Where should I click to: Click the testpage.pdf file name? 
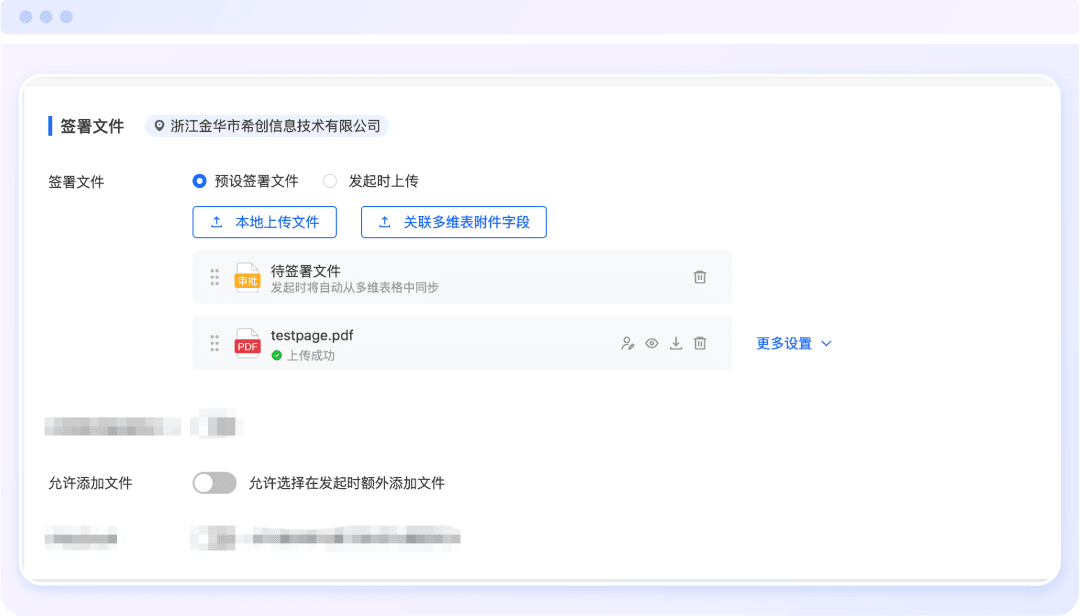click(312, 336)
